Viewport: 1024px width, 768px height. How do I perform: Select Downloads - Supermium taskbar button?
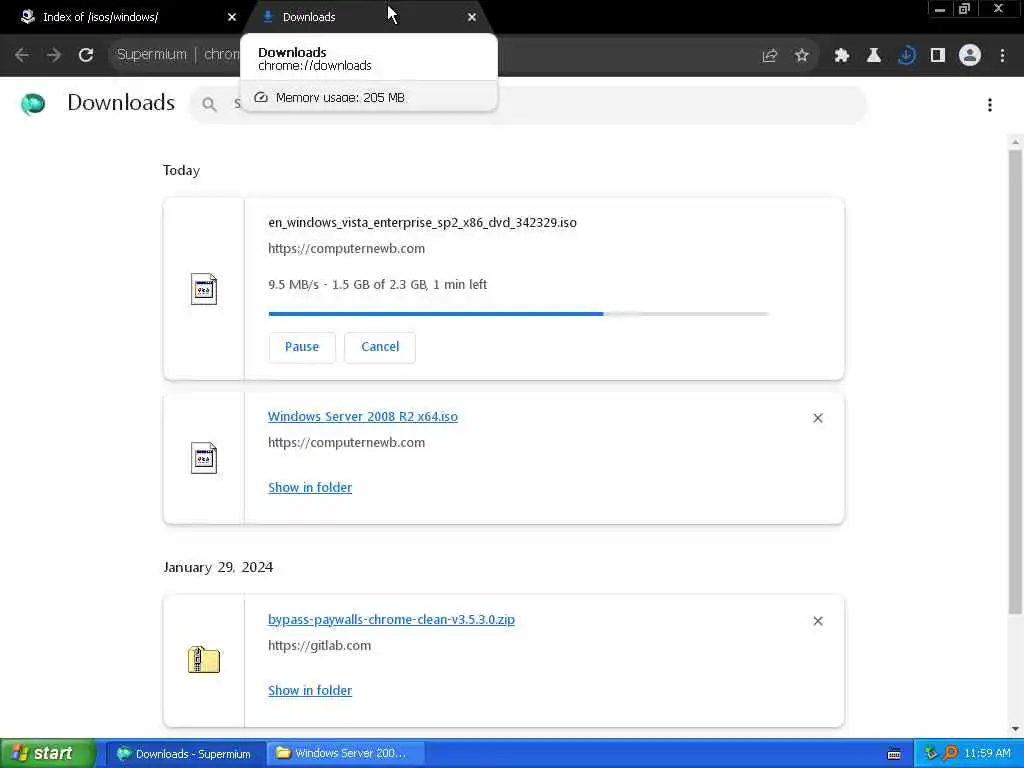[x=185, y=754]
